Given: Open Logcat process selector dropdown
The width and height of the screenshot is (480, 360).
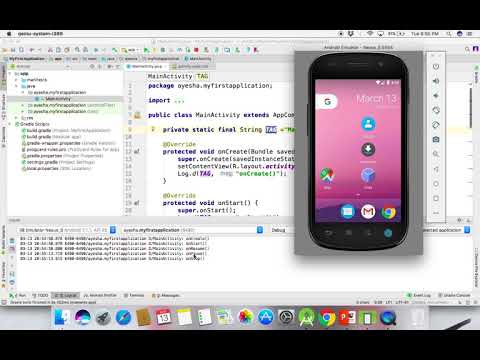Looking at the screenshot, I should [192, 230].
